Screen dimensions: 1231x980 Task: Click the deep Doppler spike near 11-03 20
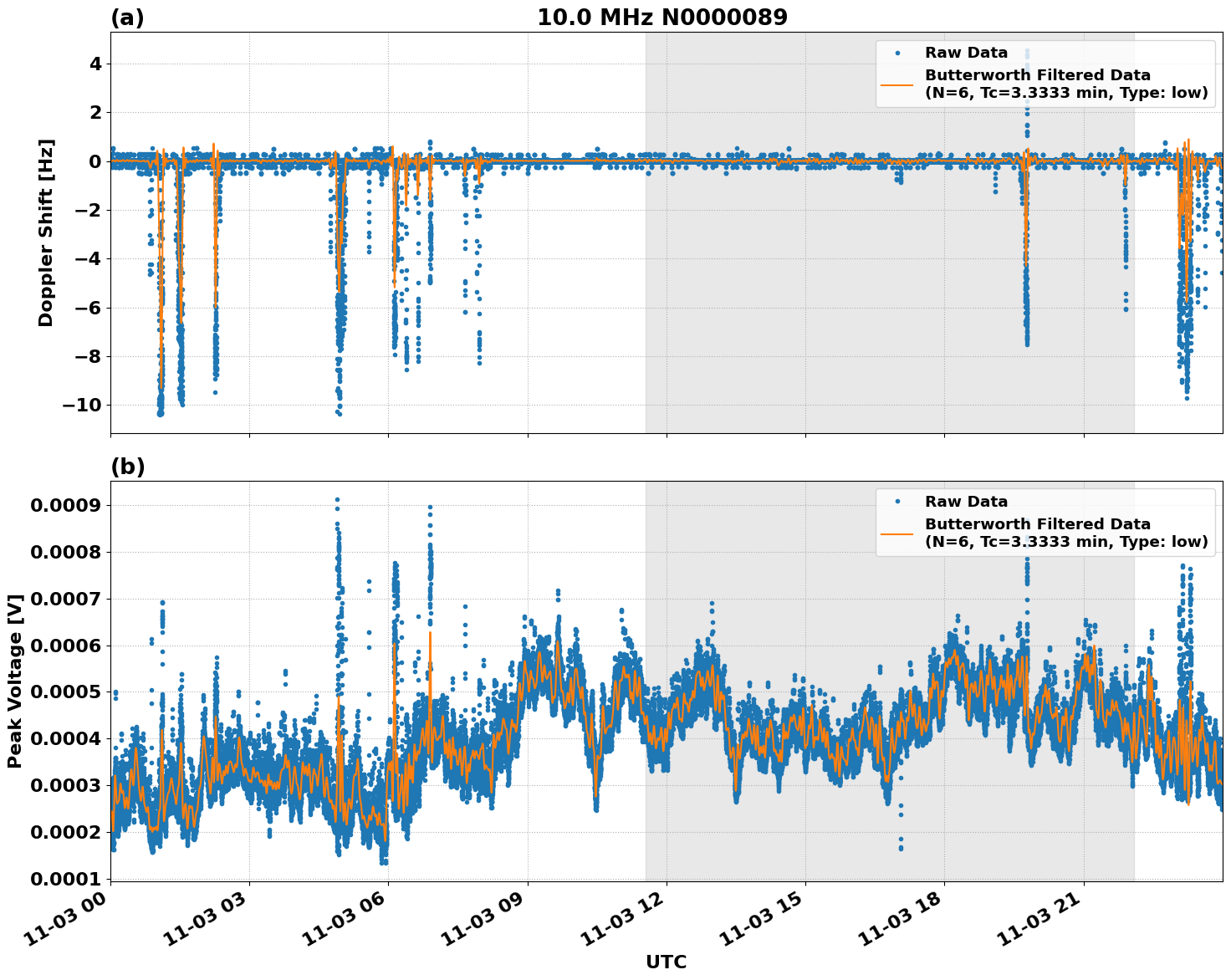pos(1026,293)
